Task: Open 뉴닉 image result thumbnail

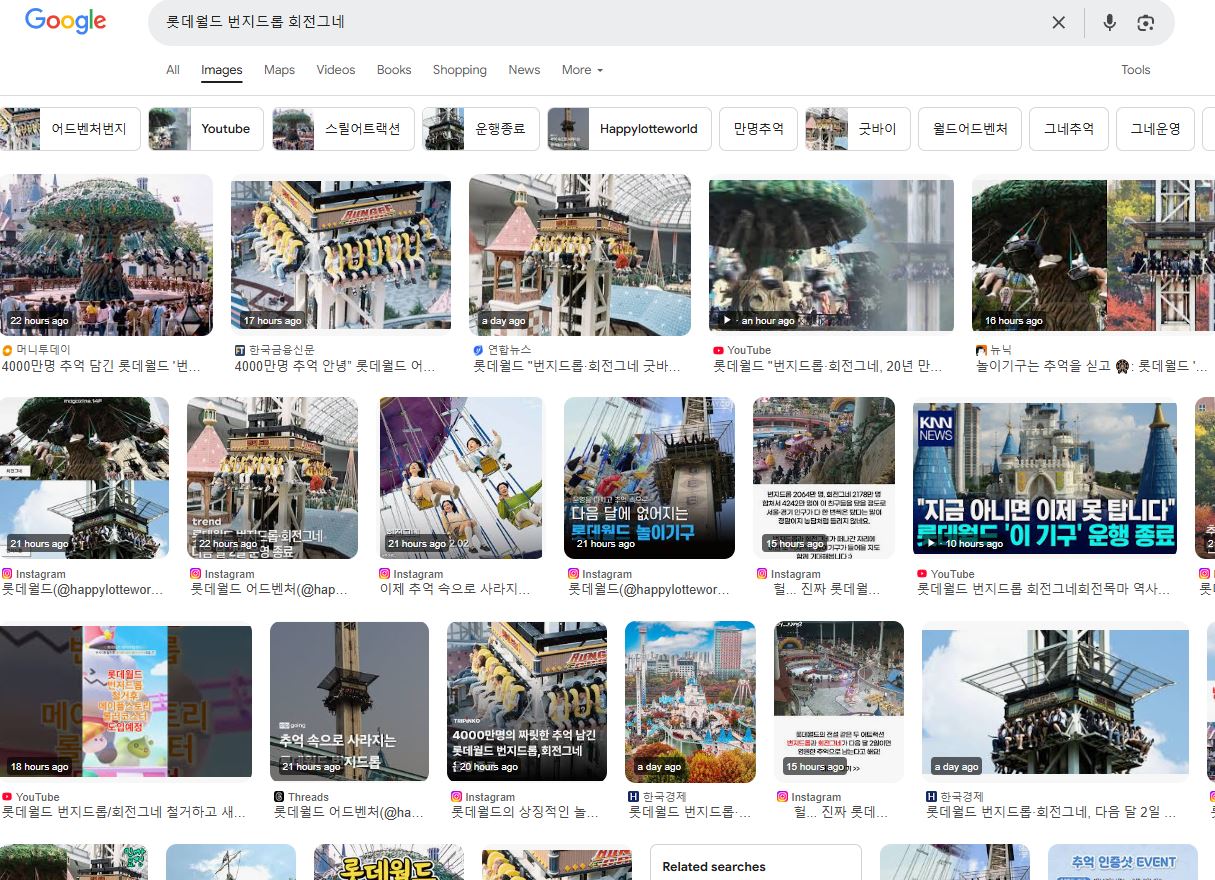Action: [x=1093, y=255]
